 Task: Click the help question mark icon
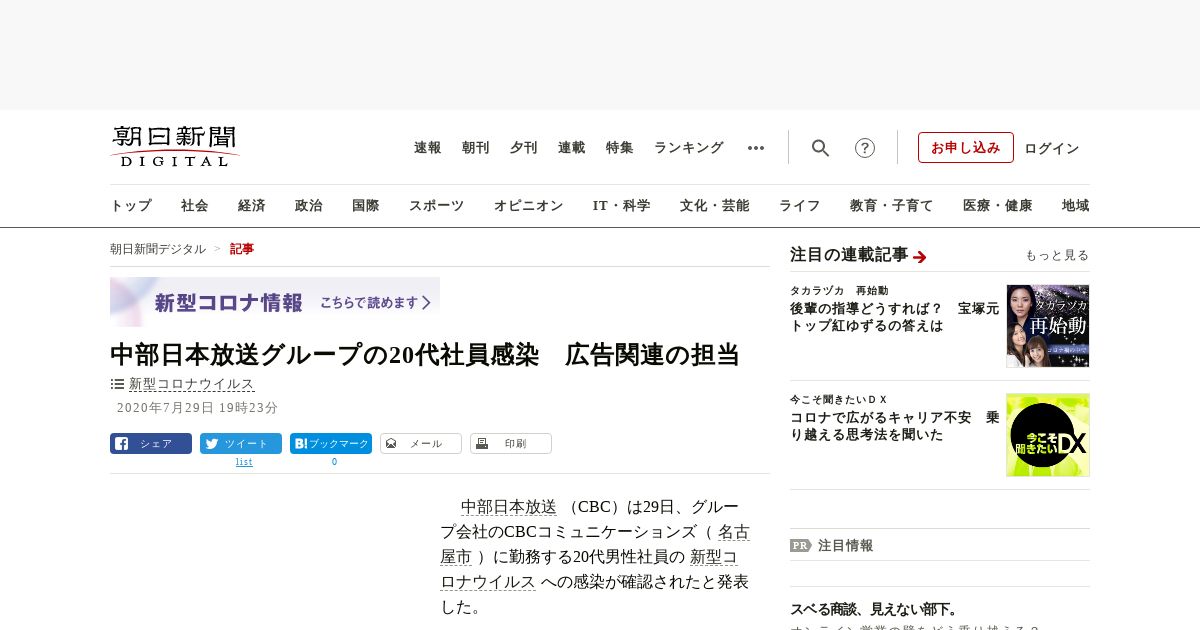pyautogui.click(x=865, y=148)
